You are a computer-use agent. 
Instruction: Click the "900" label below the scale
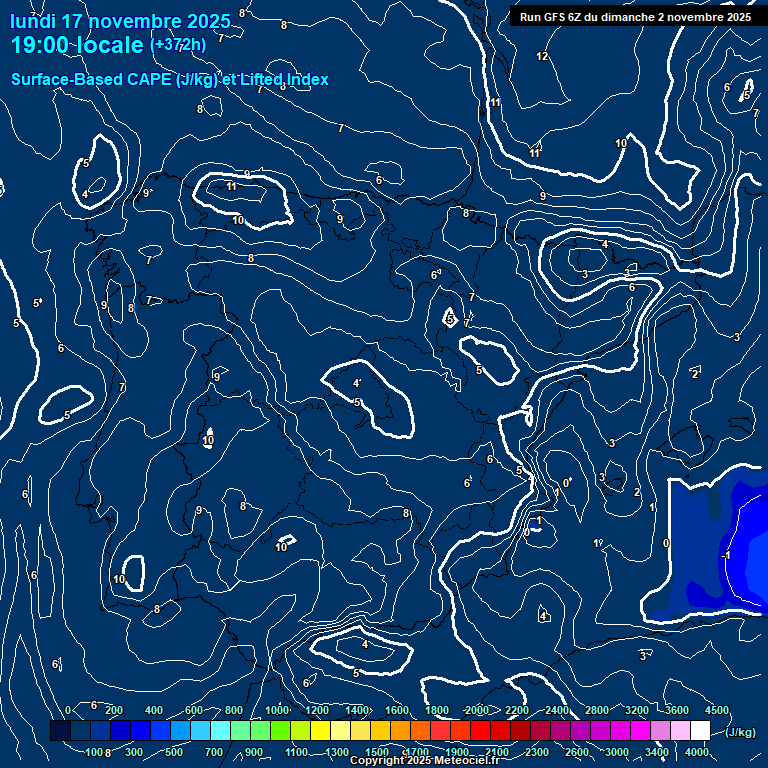click(x=254, y=752)
